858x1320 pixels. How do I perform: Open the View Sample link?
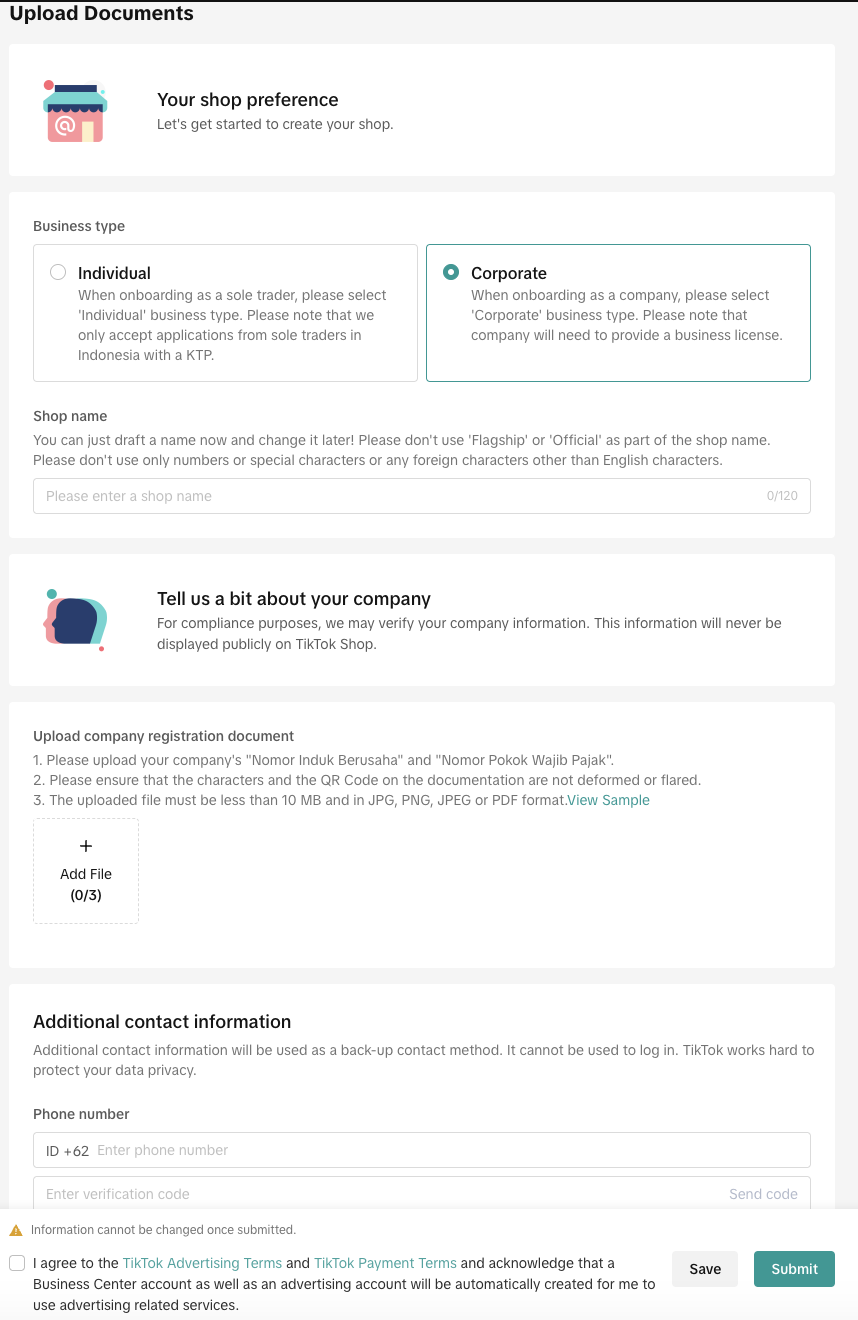pyautogui.click(x=608, y=800)
